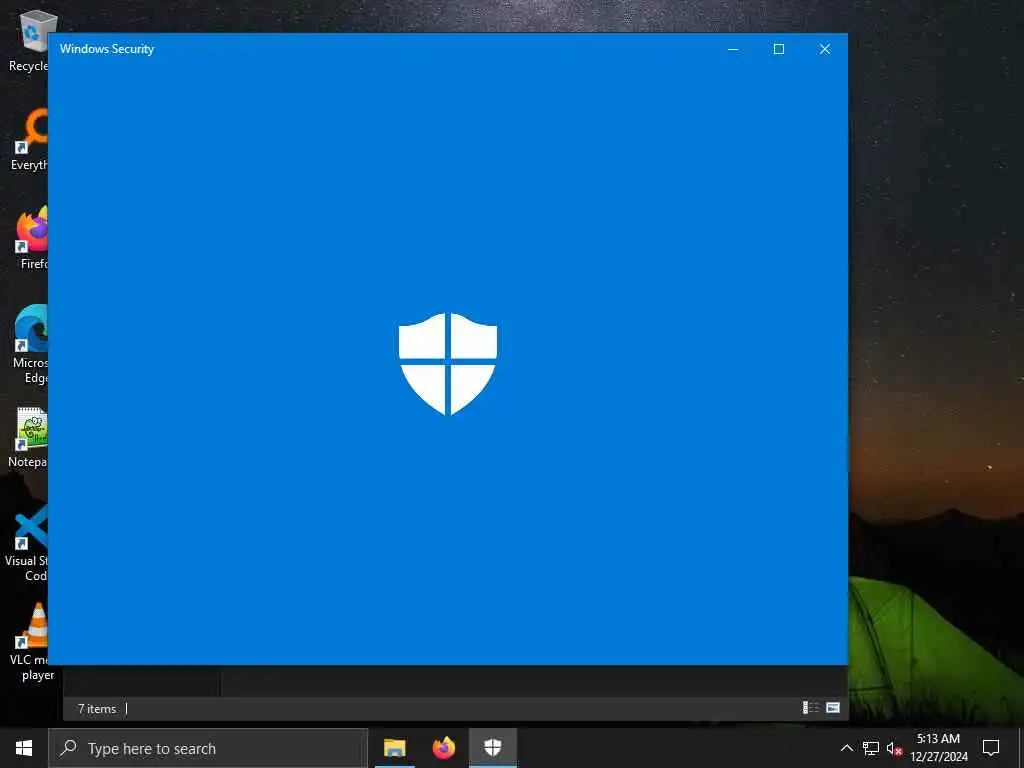Open the clock and date flyout
Screen dimensions: 1024x768
pos(938,748)
